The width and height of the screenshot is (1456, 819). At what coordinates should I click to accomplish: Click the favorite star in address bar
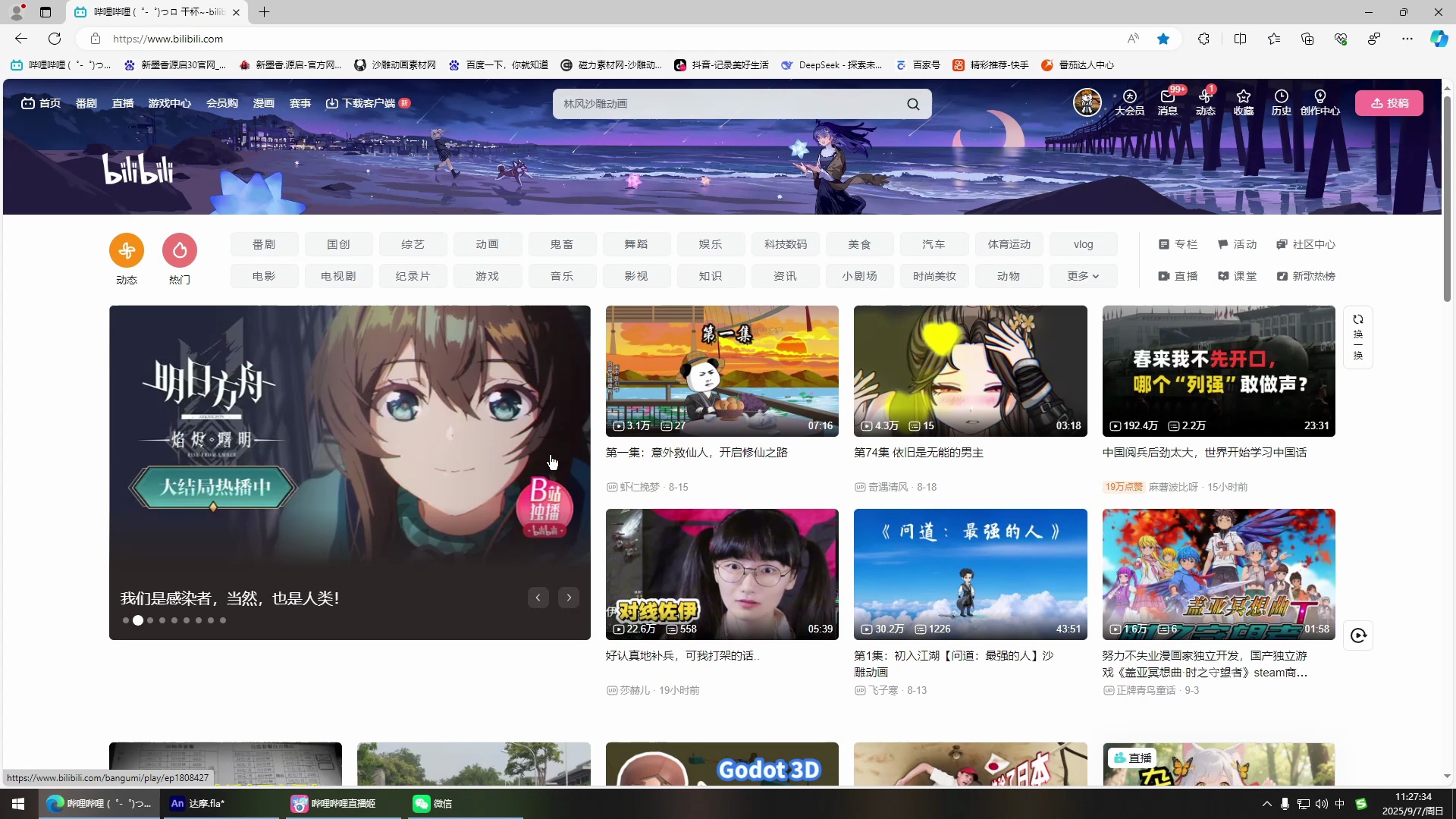[x=1163, y=39]
